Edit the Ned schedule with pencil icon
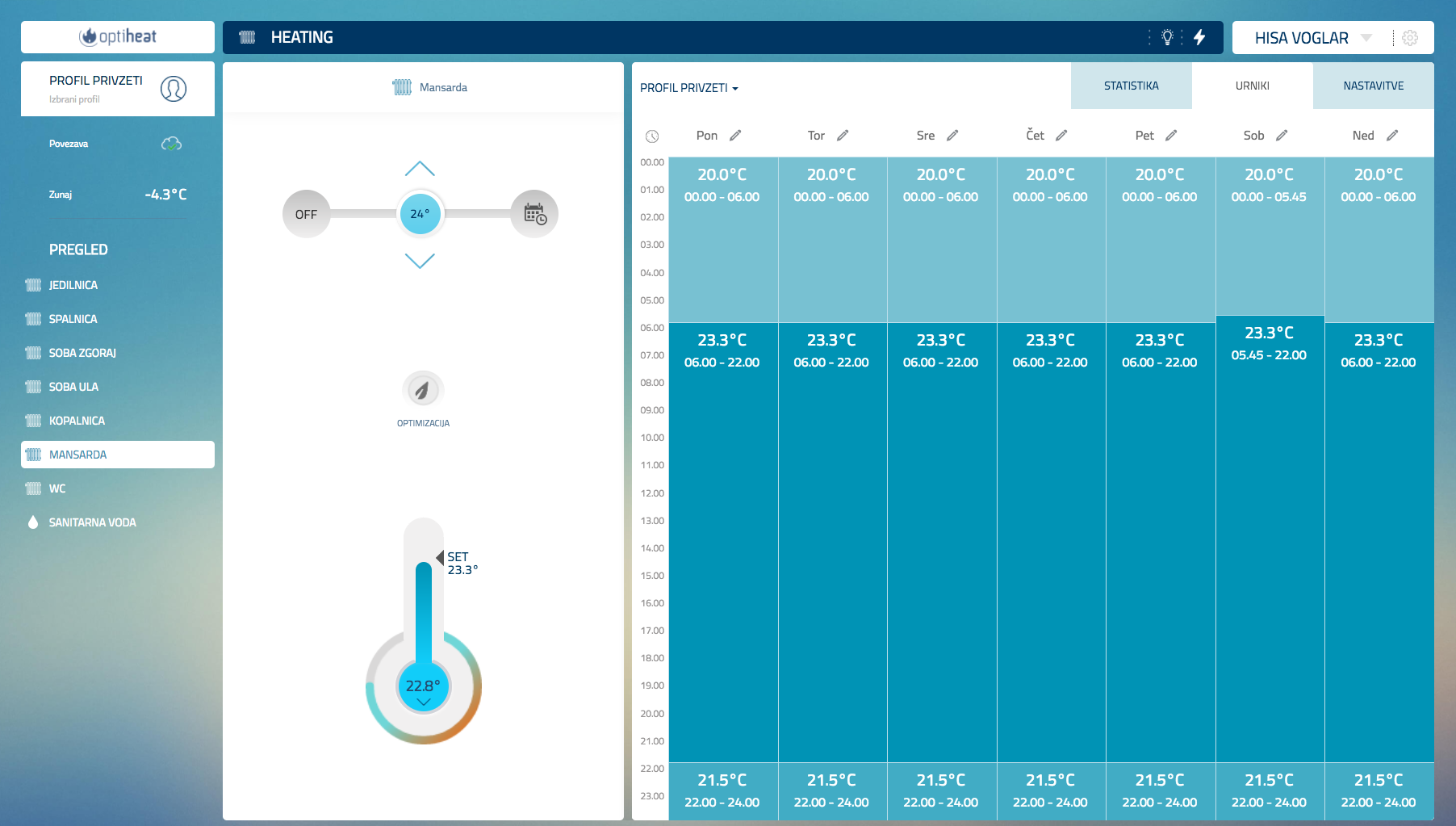This screenshot has height=826, width=1456. 1392,136
